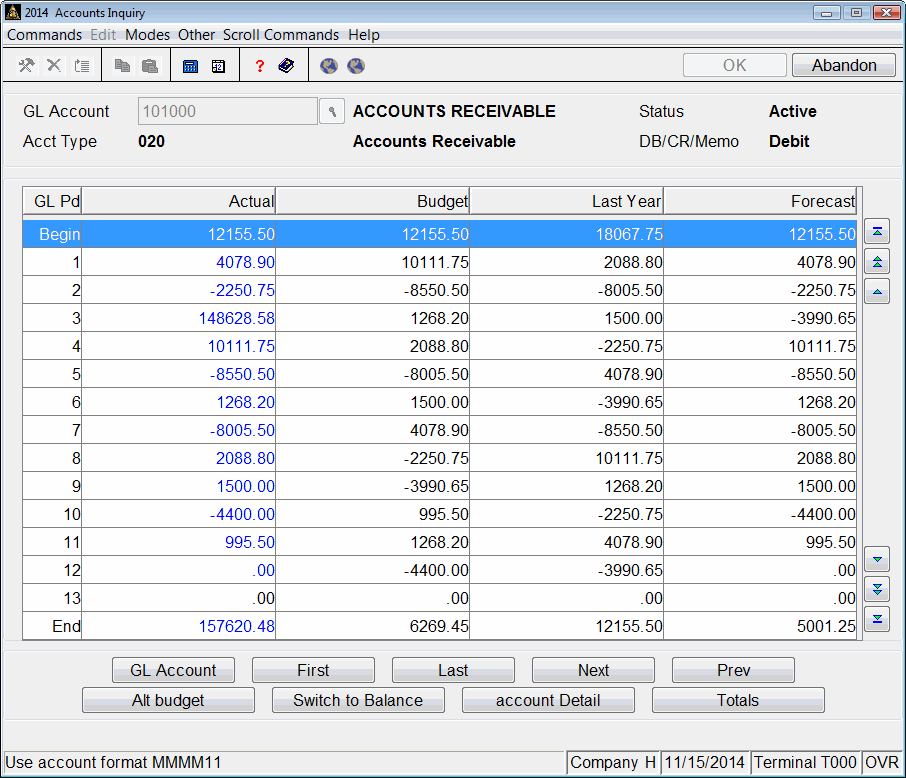Click the ACCOUNTS RECEIVABLE account name
The image size is (906, 778).
pos(454,112)
